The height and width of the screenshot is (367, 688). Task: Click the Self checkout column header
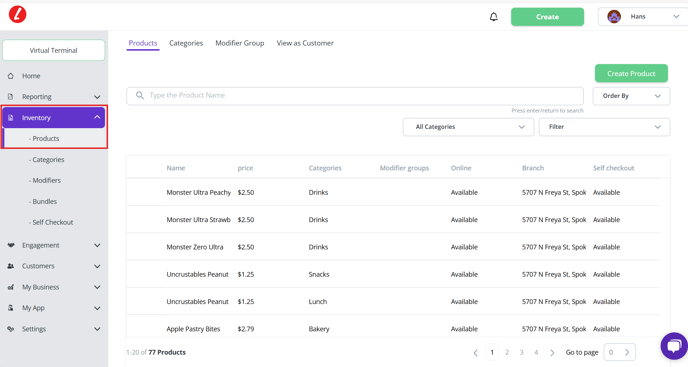[x=613, y=168]
